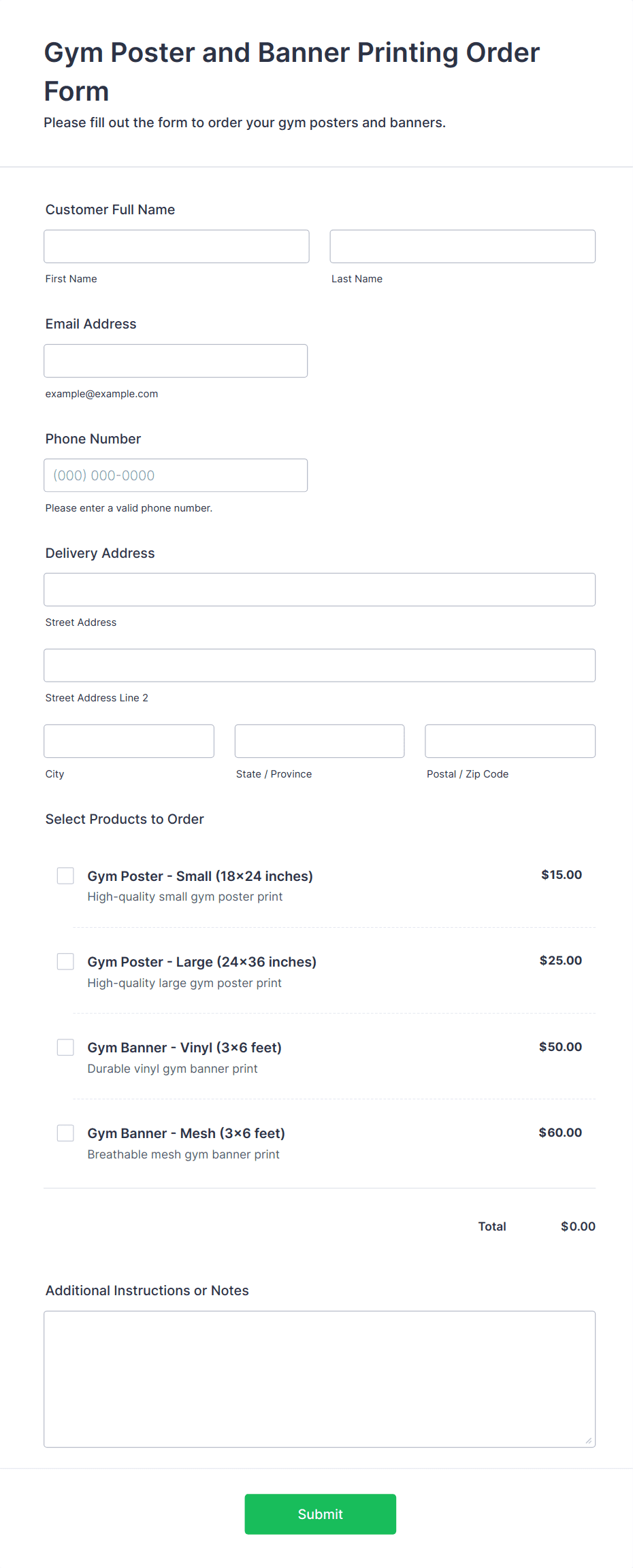This screenshot has width=633, height=1568.
Task: Click the First Name input field
Action: coord(176,246)
